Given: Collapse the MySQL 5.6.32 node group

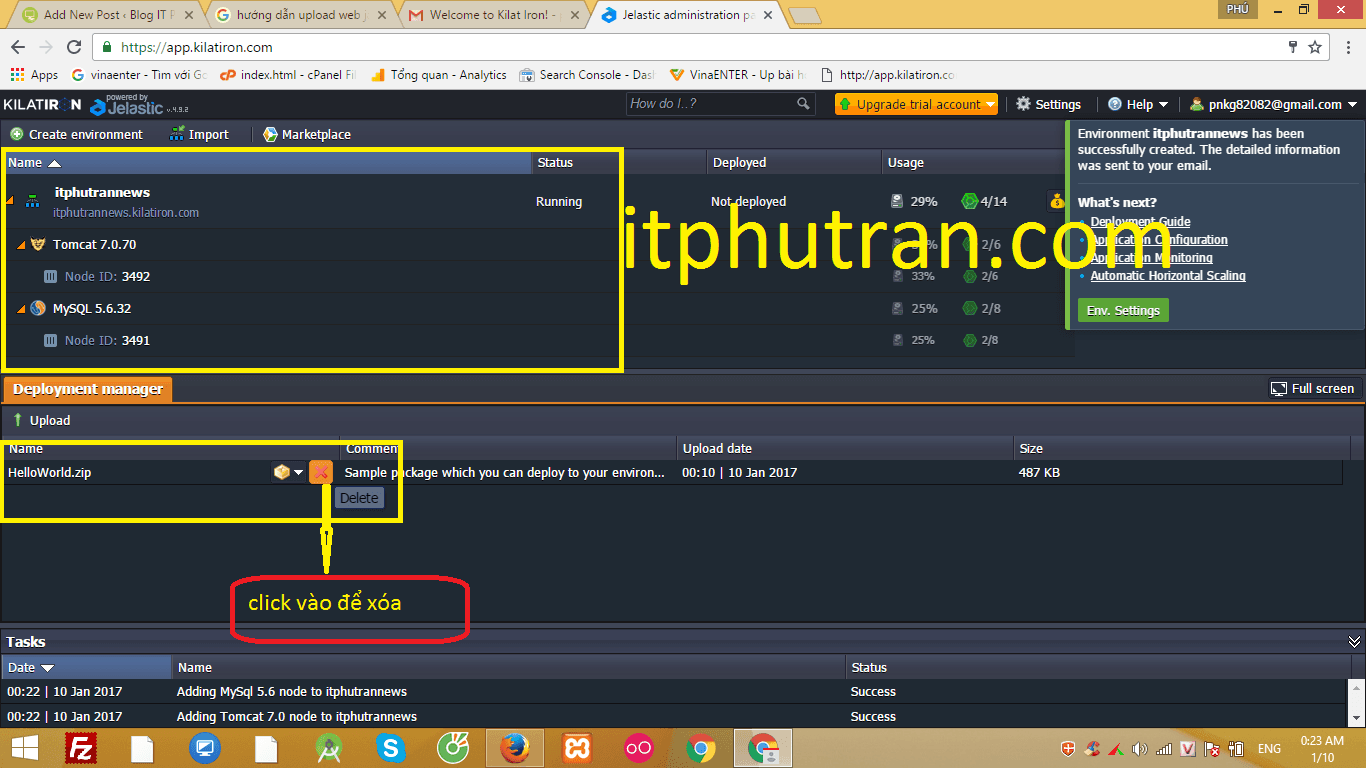Looking at the screenshot, I should (22, 309).
